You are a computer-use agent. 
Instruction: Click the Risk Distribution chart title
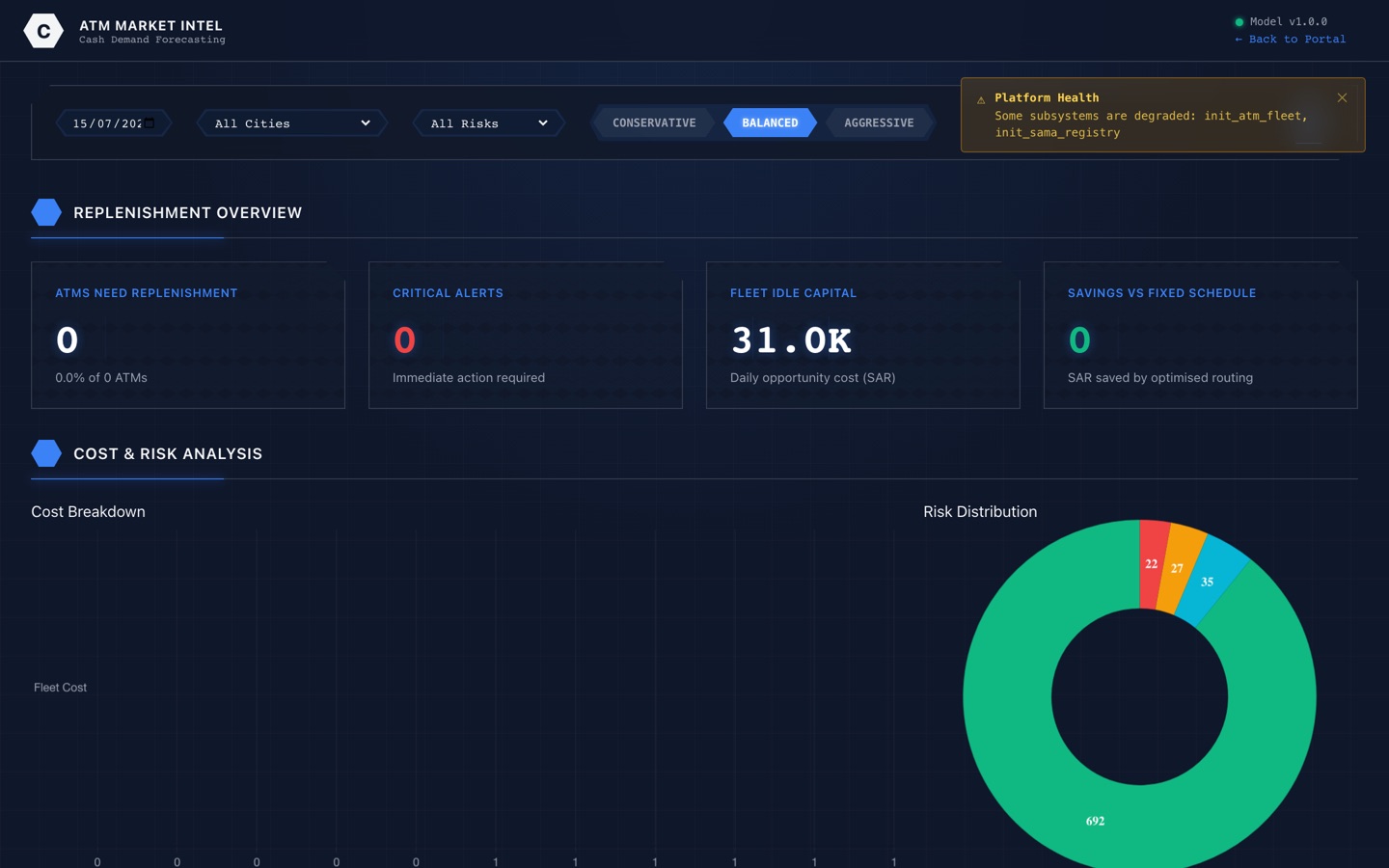(x=980, y=511)
